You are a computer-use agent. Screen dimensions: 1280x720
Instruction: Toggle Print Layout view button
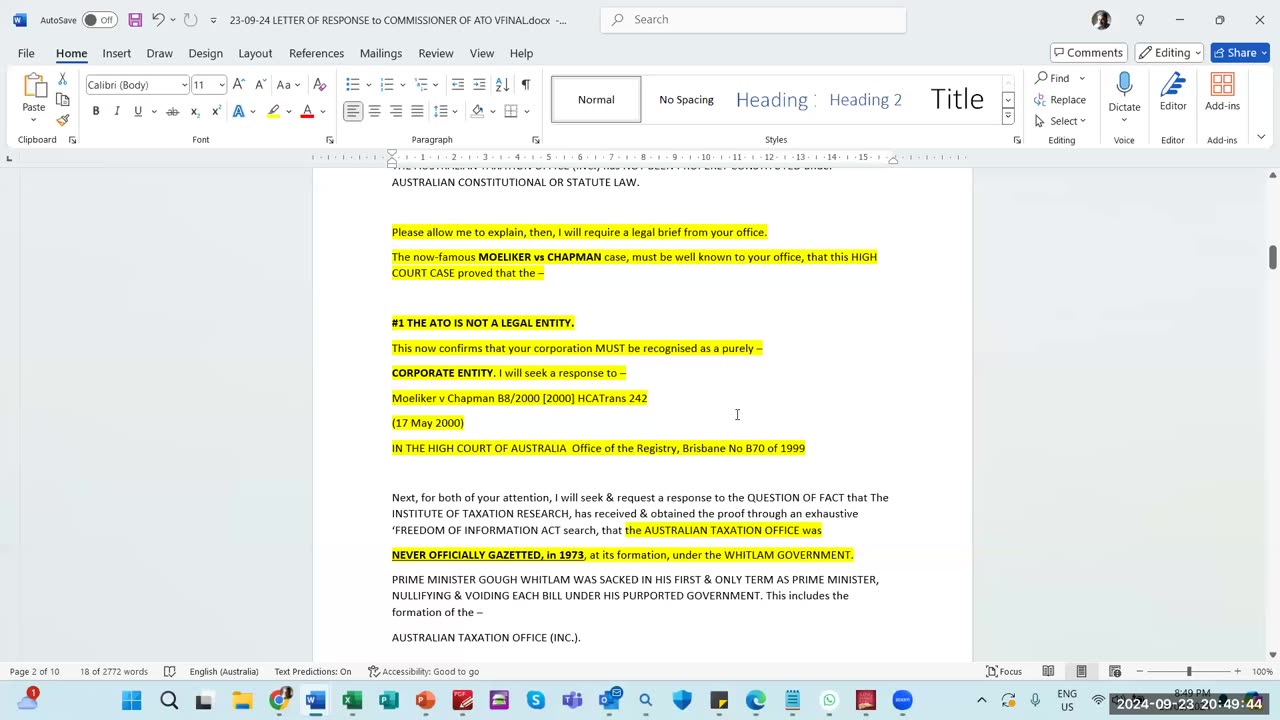(x=1081, y=671)
